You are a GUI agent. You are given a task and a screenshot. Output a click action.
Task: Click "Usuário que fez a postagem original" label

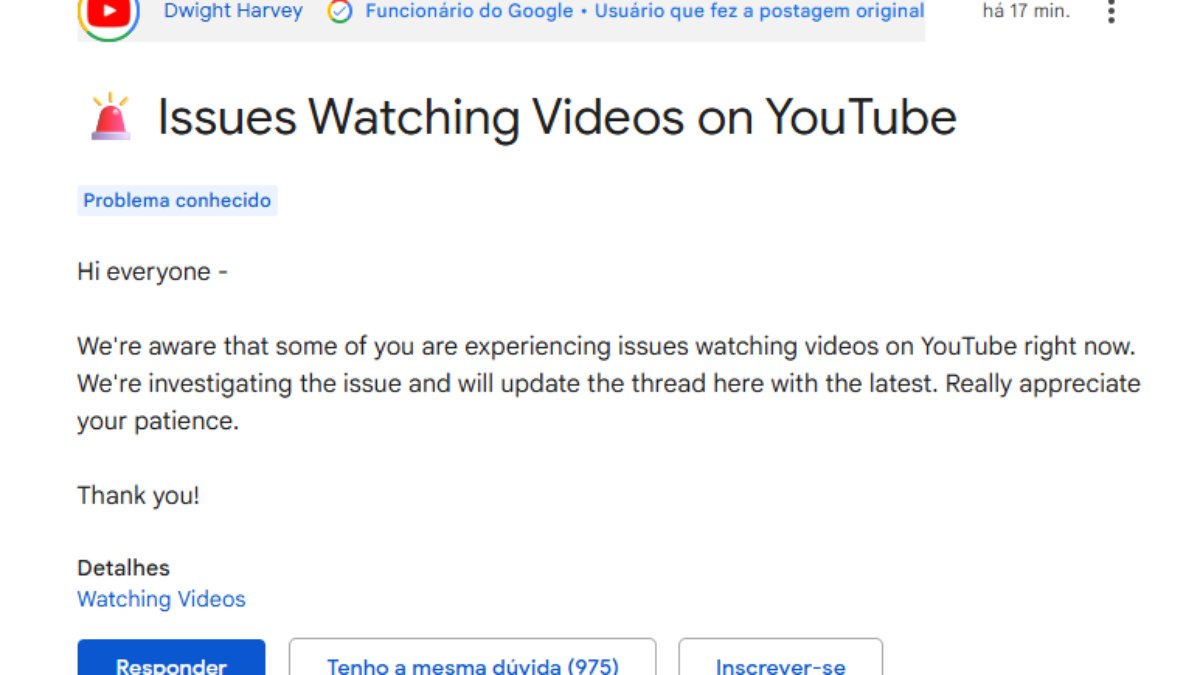759,12
